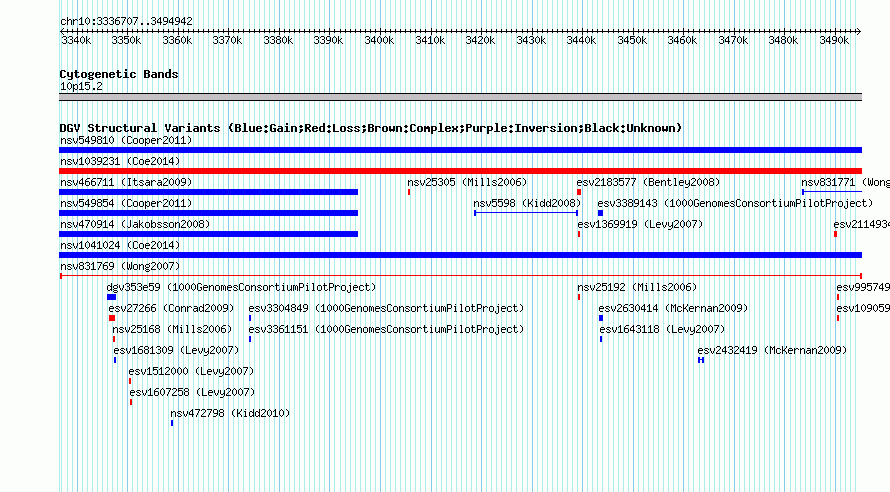Viewport: 890px width, 492px height.
Task: Click the red block under esv27266
Action: coord(112,318)
